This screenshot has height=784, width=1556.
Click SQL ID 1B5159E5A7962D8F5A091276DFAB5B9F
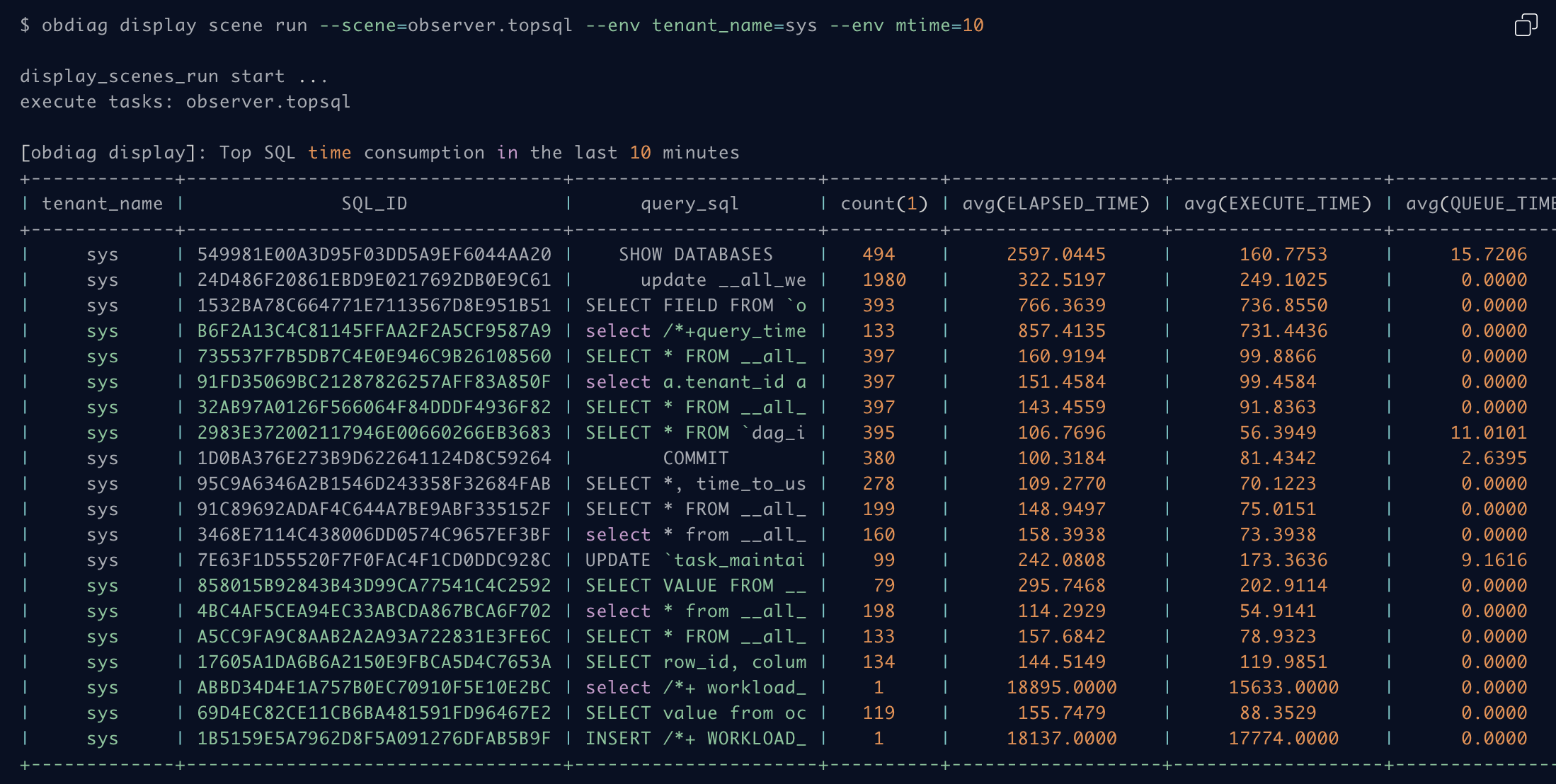point(374,739)
